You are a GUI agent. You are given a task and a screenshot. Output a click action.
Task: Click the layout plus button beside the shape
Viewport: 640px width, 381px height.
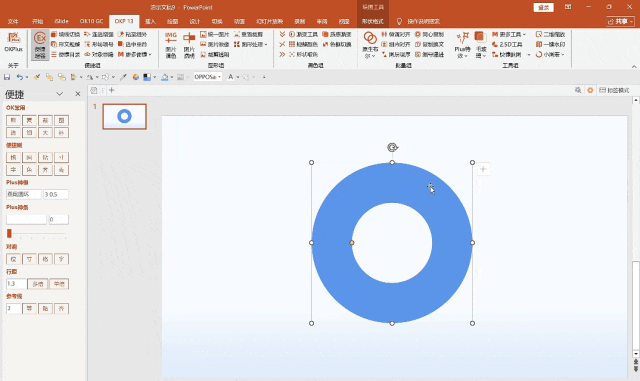coord(483,169)
